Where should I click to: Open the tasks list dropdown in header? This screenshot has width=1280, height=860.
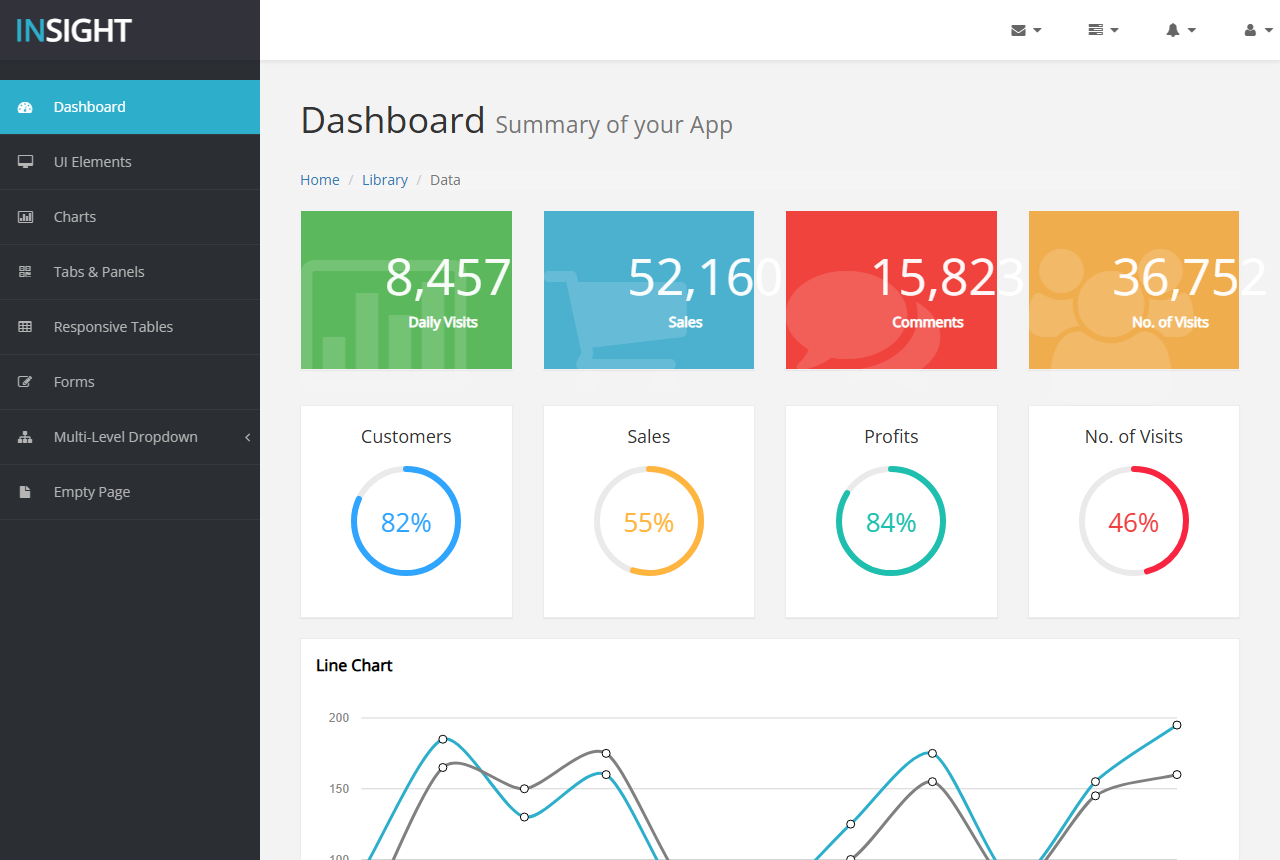click(1103, 30)
